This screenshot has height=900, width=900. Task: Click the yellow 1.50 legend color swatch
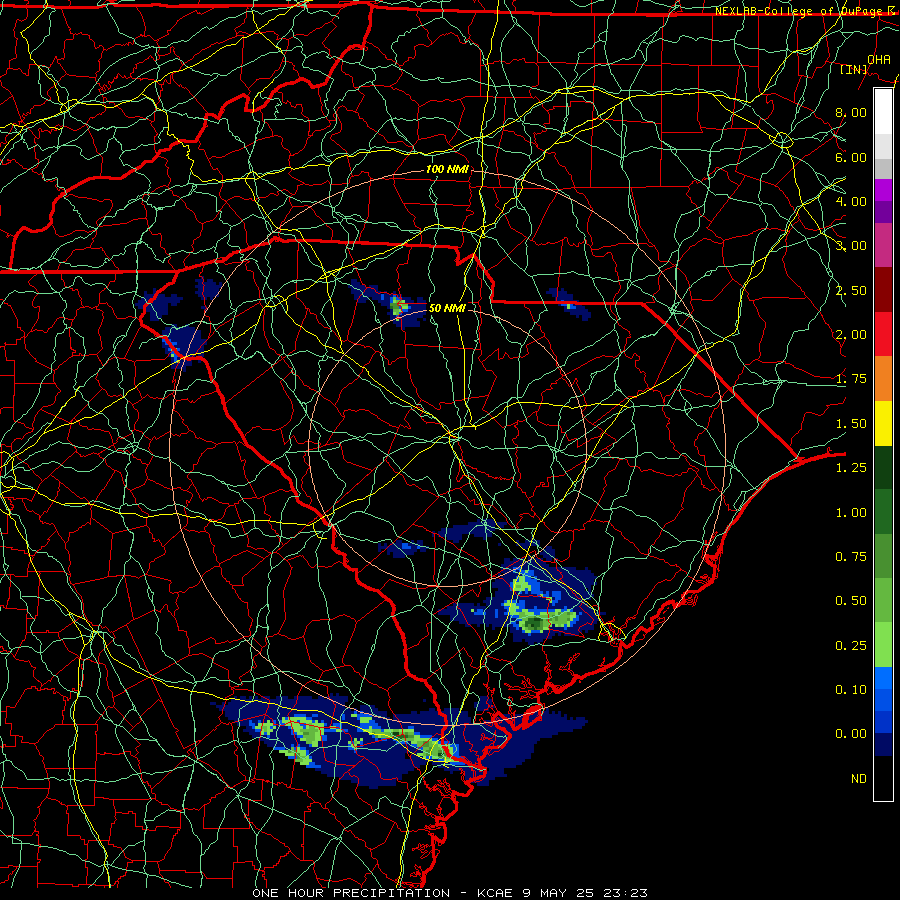coord(883,423)
